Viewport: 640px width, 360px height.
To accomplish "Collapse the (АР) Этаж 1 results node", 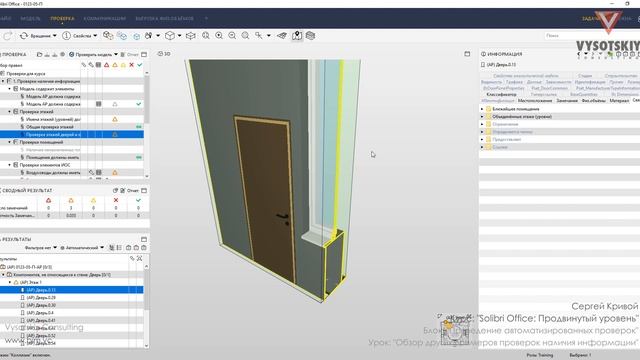I will [10, 282].
